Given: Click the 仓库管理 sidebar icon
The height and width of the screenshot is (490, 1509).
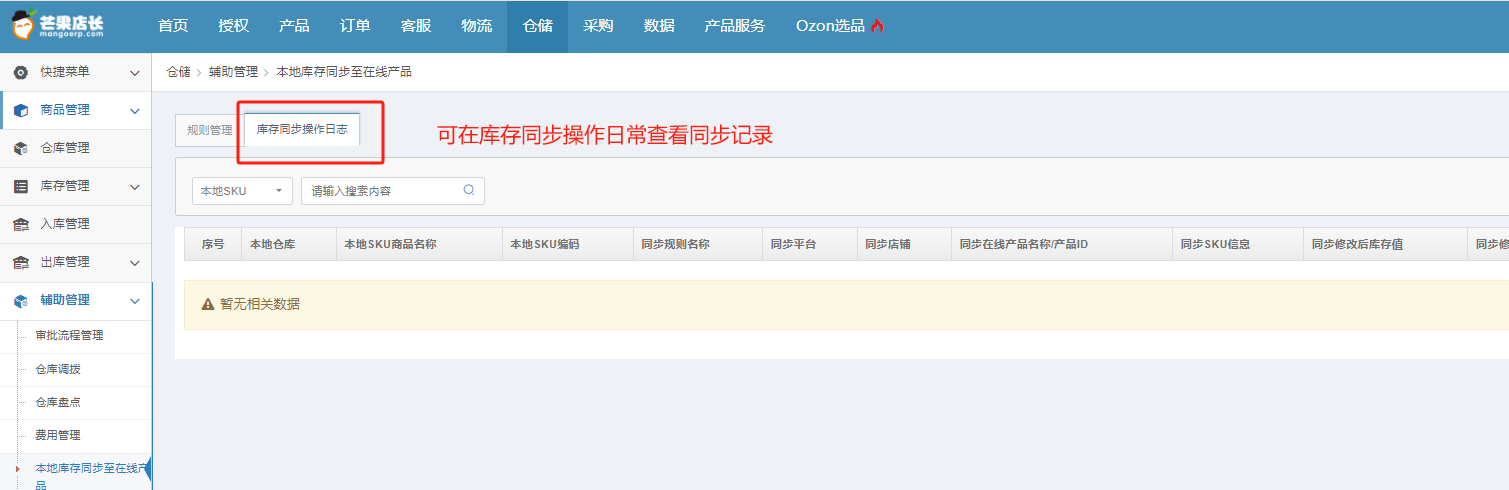Looking at the screenshot, I should [20, 148].
